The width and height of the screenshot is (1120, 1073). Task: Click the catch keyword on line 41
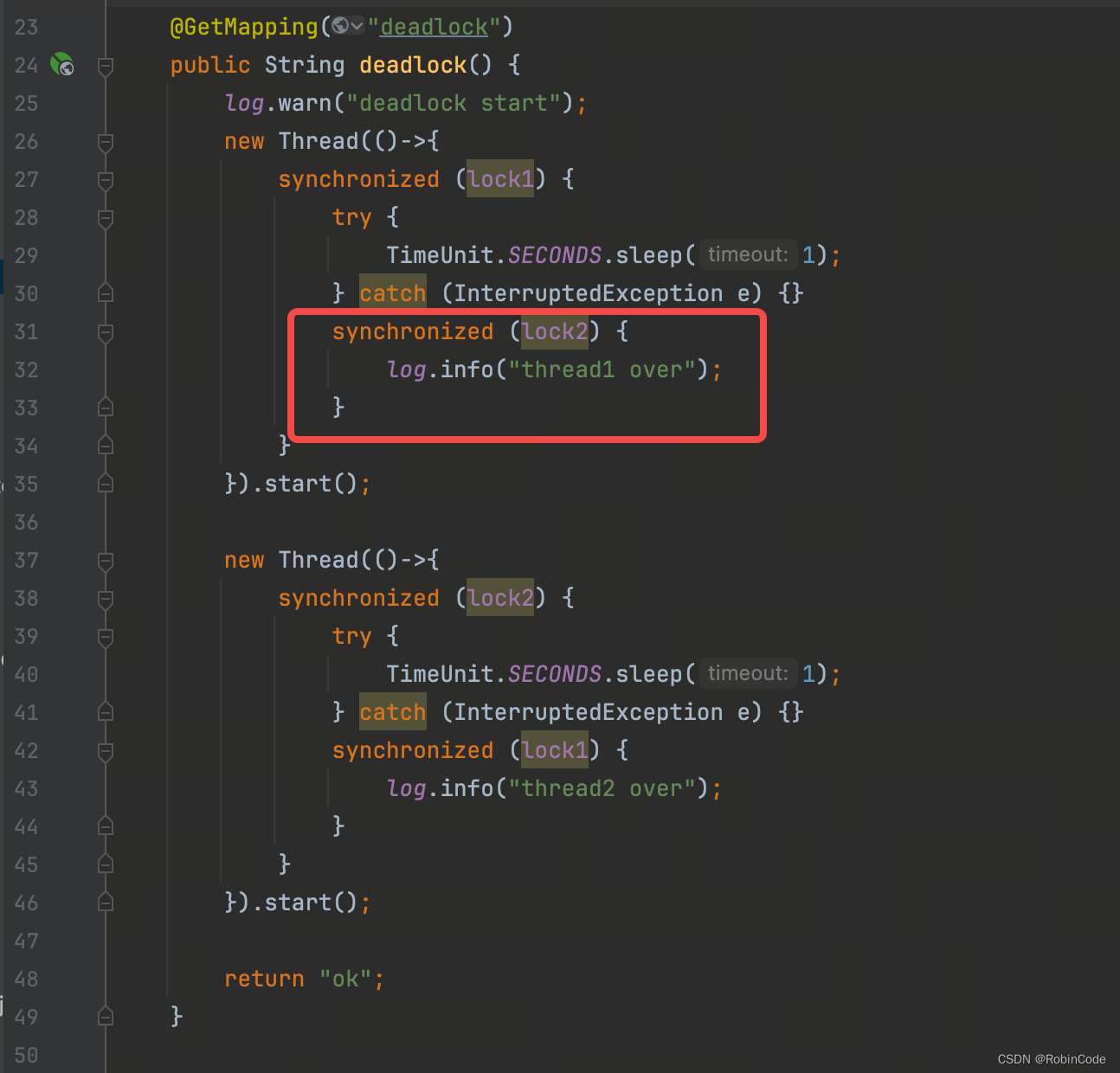393,712
